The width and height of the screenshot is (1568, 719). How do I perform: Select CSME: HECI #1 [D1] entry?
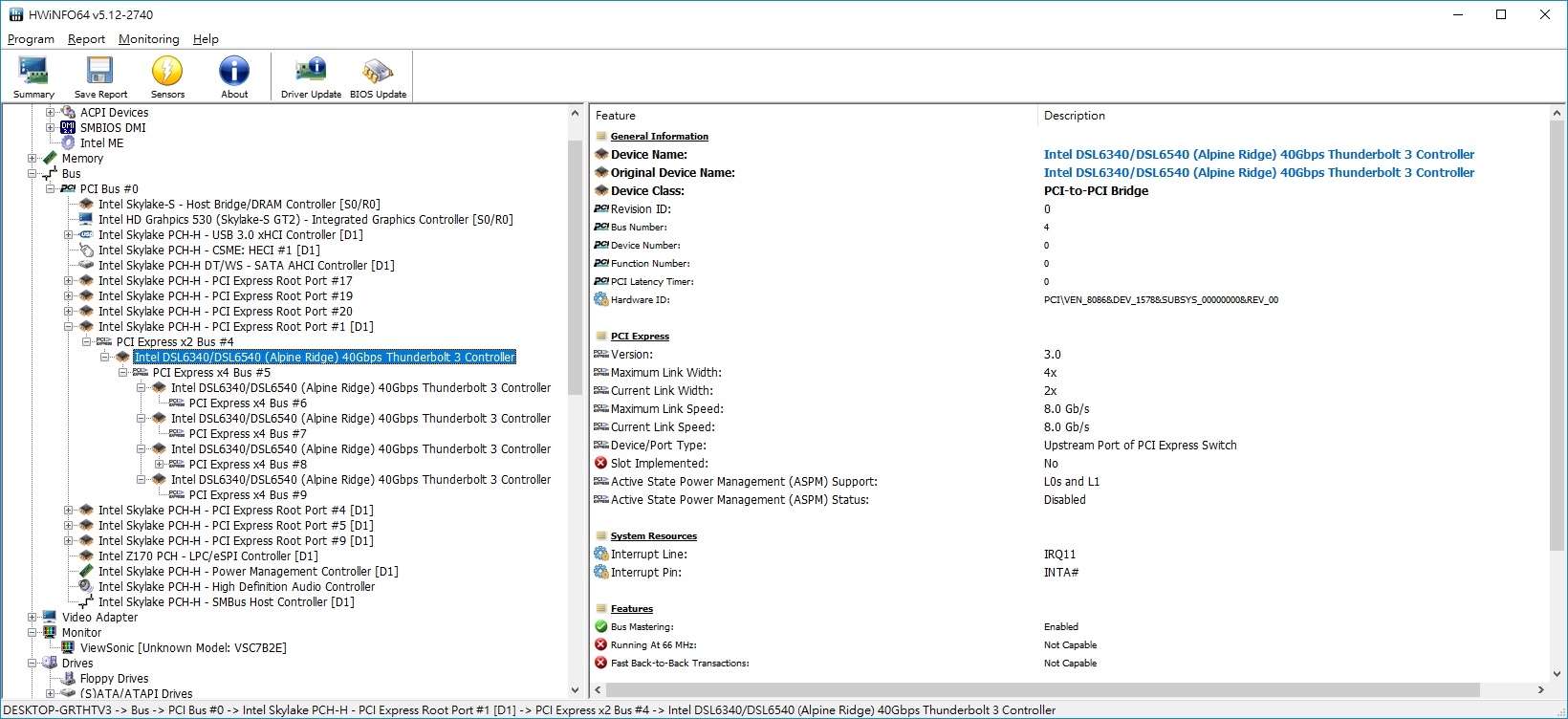click(x=208, y=250)
